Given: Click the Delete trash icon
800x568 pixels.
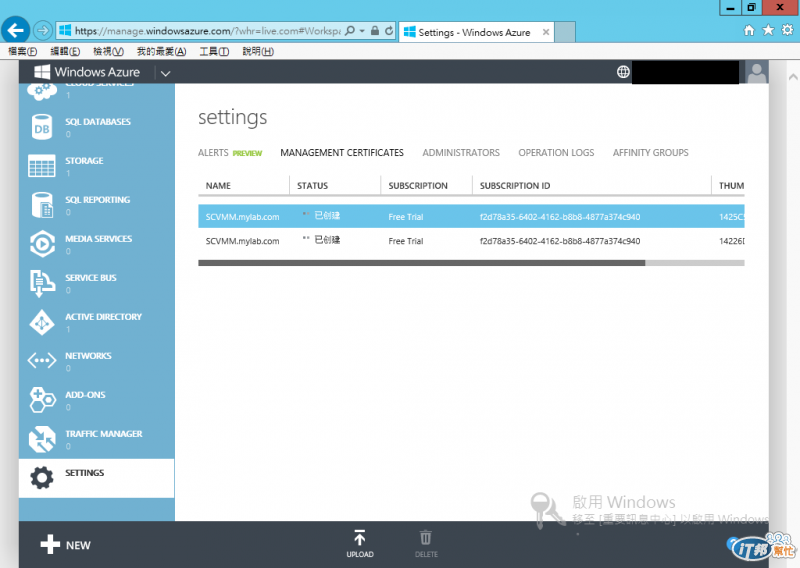Looking at the screenshot, I should (x=426, y=537).
